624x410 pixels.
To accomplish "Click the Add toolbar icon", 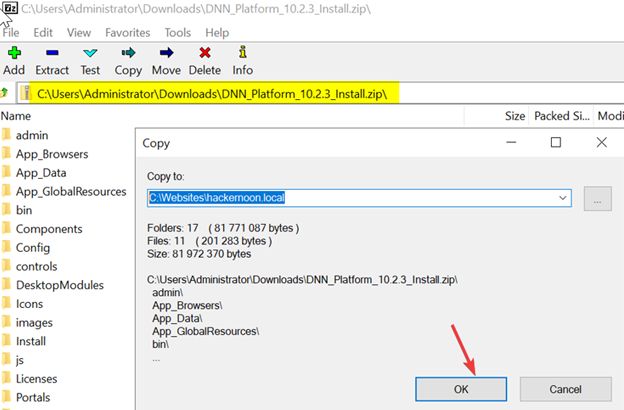I will point(14,53).
